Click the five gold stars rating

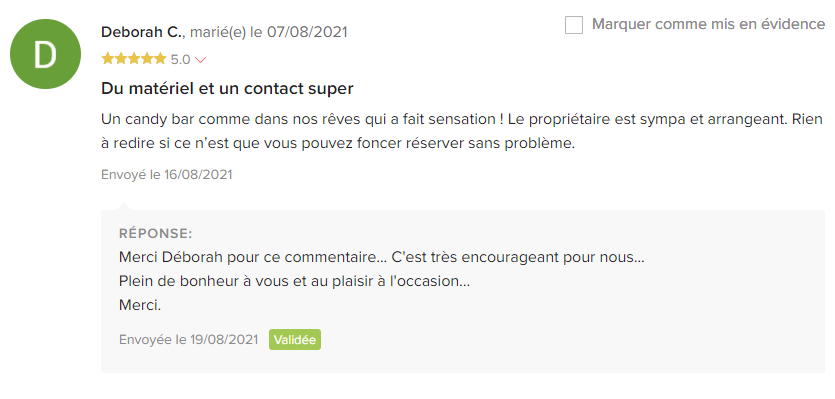(134, 59)
